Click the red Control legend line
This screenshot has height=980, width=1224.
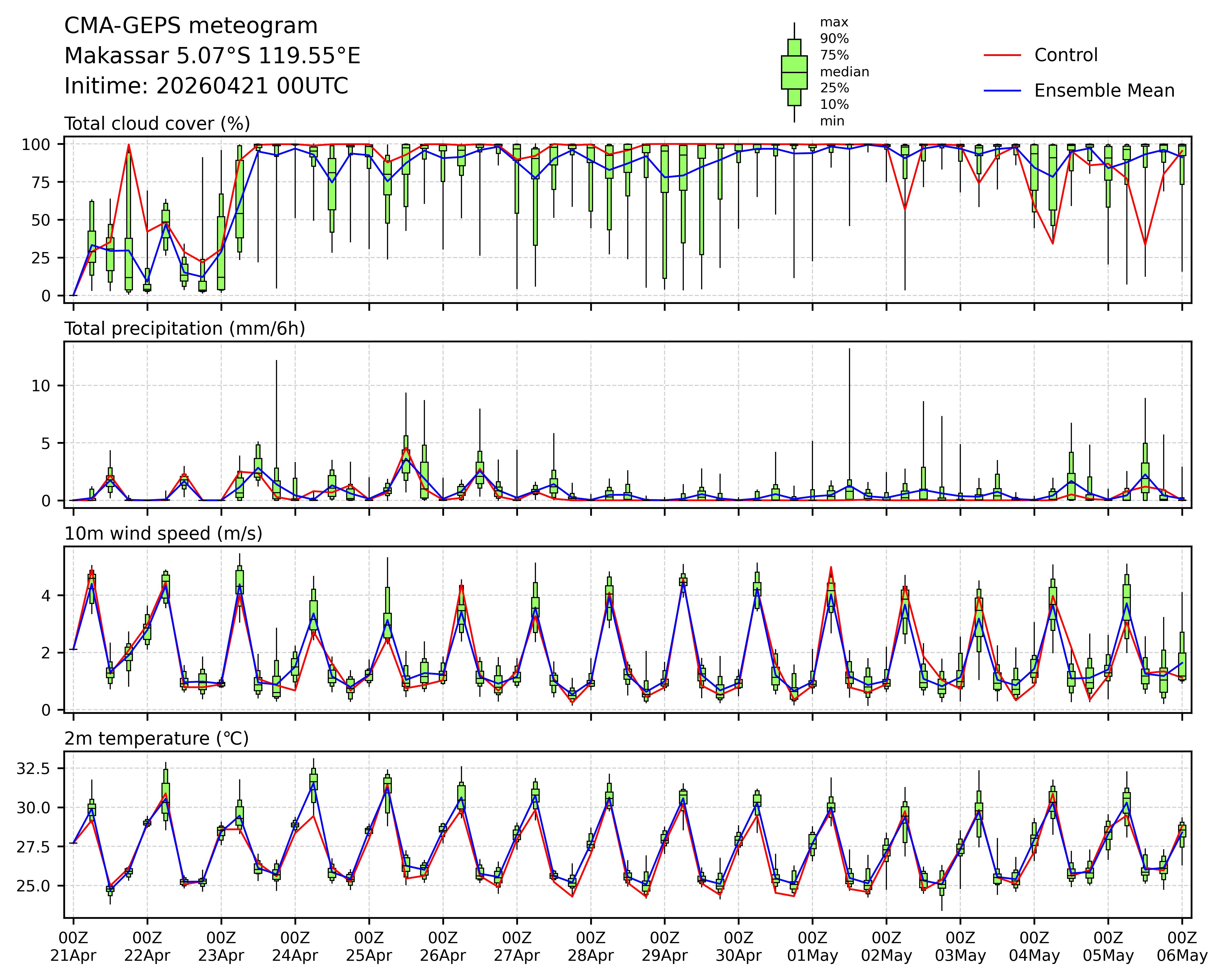[1002, 55]
